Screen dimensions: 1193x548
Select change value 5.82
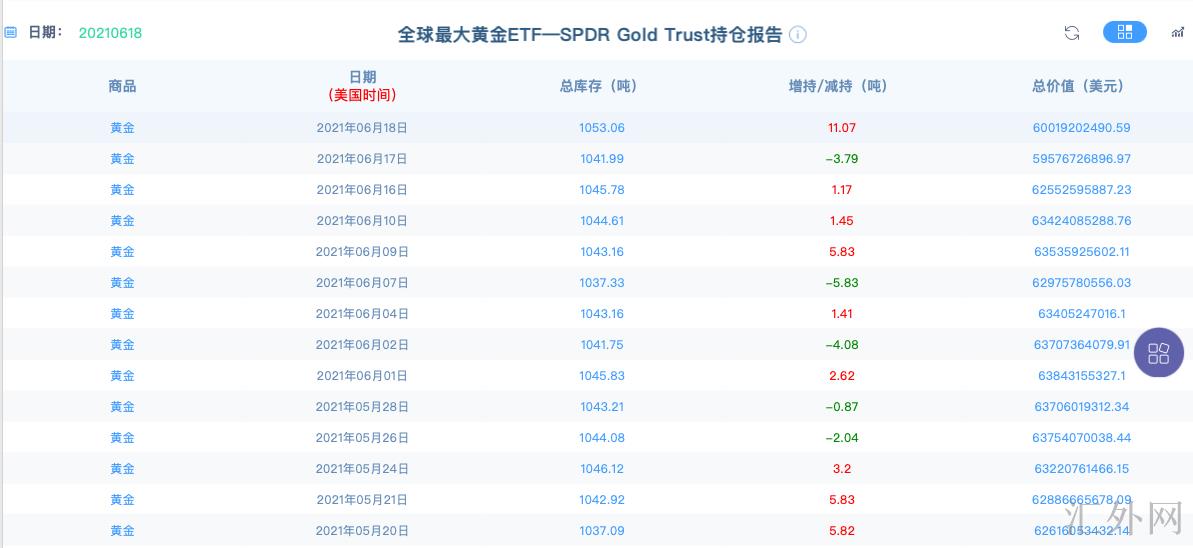841,531
